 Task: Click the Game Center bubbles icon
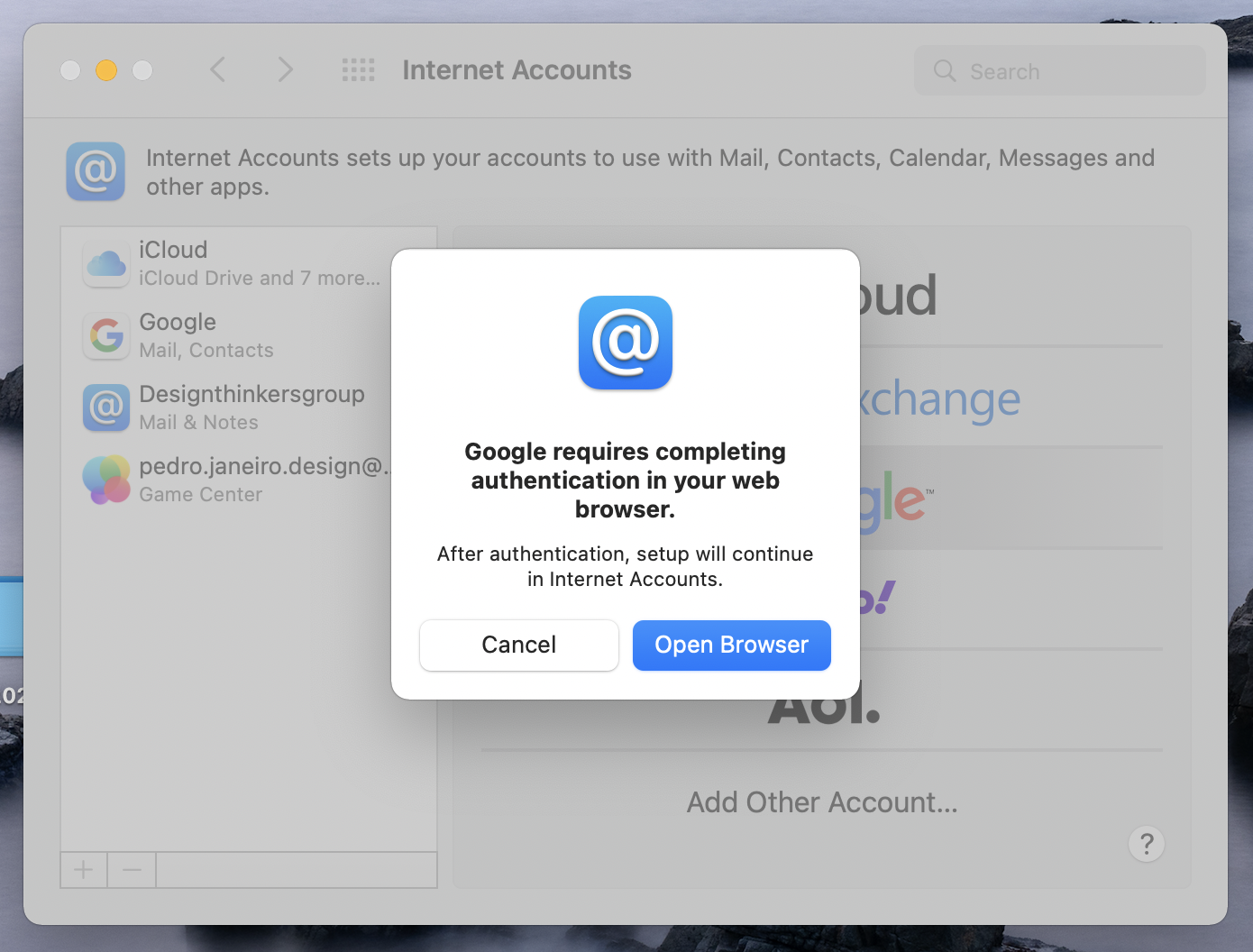[106, 480]
